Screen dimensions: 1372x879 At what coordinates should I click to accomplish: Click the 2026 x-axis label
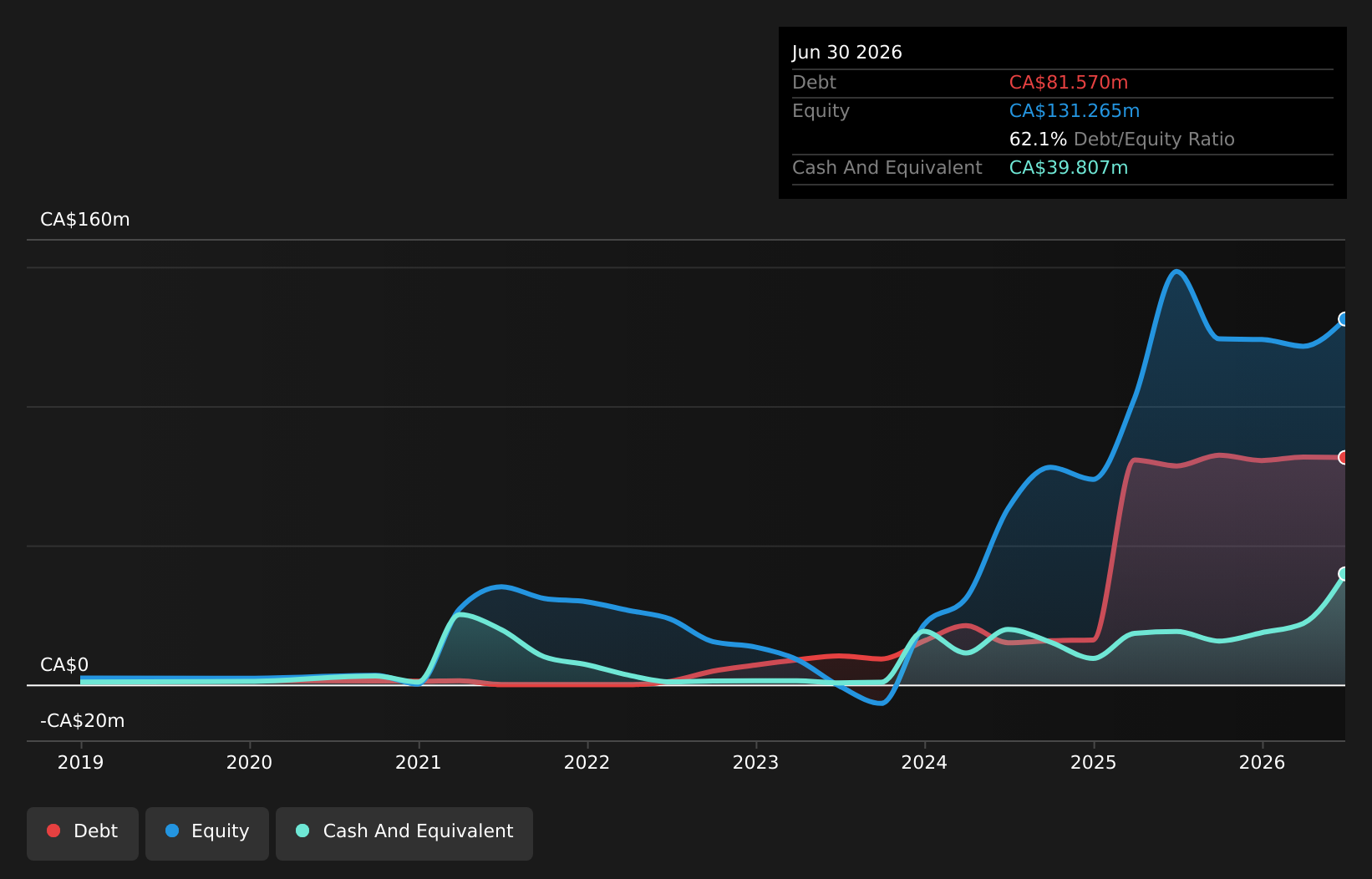[1263, 762]
